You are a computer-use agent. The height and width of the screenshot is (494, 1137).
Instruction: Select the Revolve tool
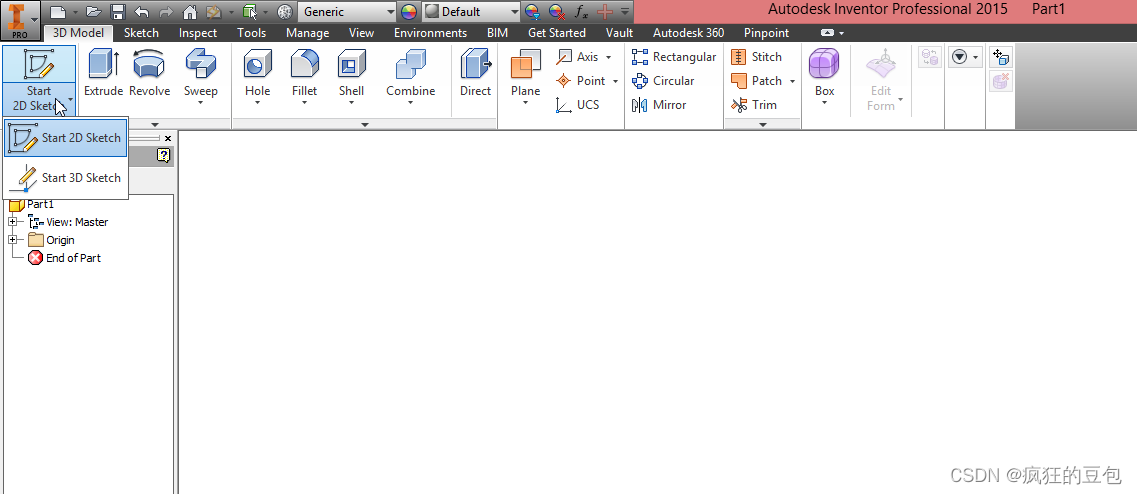point(149,73)
